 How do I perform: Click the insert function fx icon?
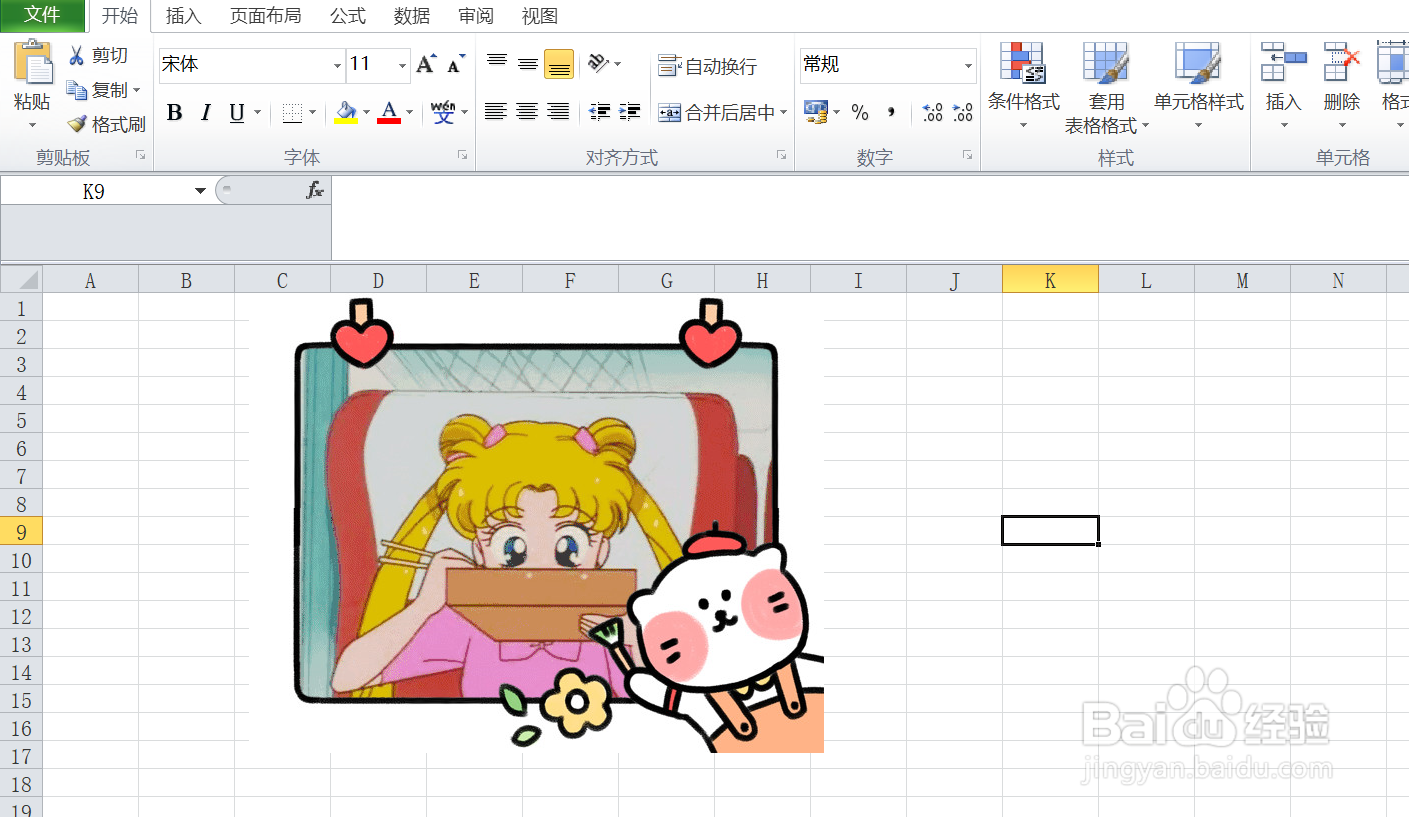coord(315,190)
